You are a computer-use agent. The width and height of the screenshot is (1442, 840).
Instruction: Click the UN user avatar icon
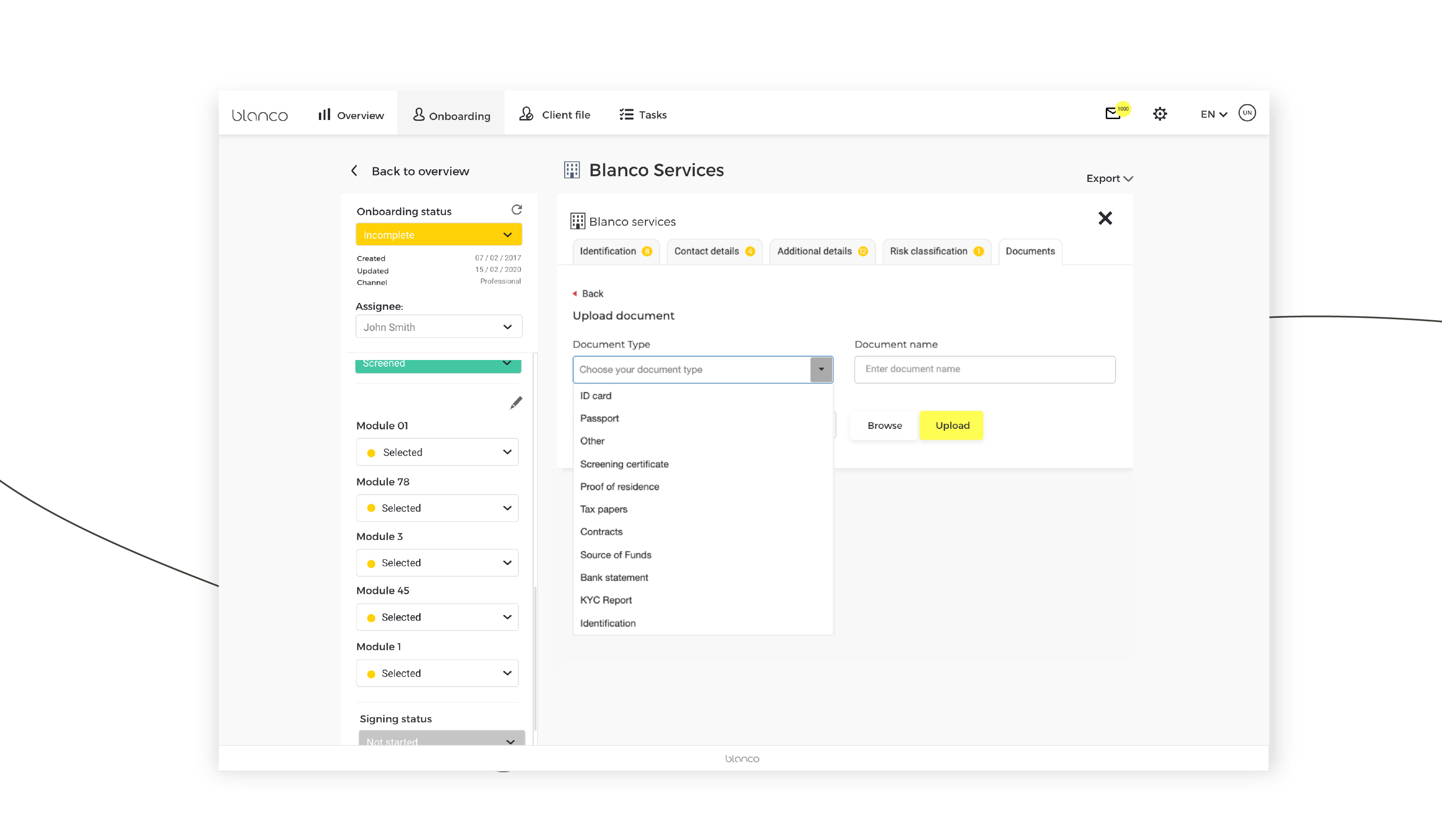coord(1247,112)
